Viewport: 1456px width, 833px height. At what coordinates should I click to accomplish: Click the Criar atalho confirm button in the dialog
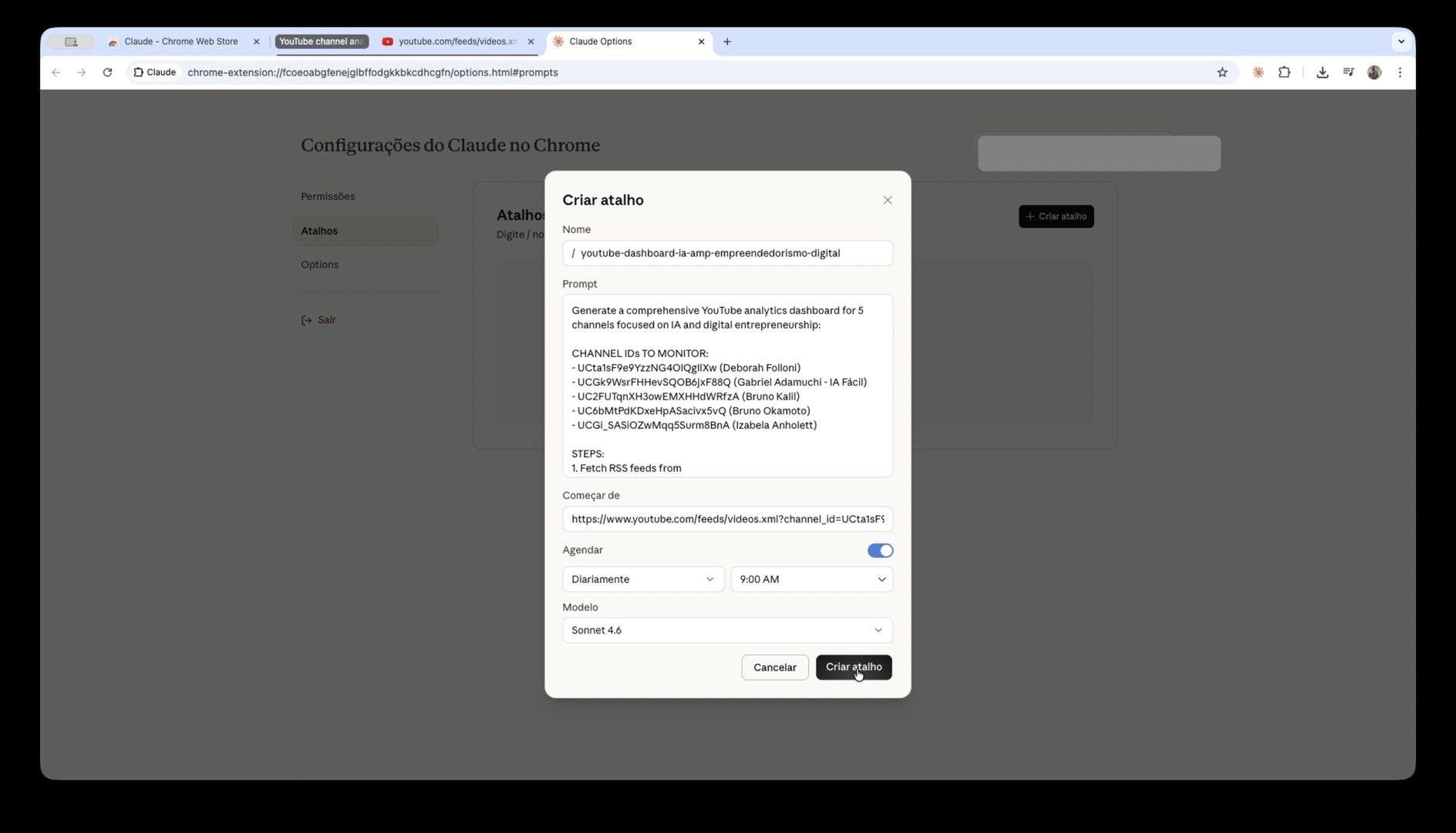854,667
